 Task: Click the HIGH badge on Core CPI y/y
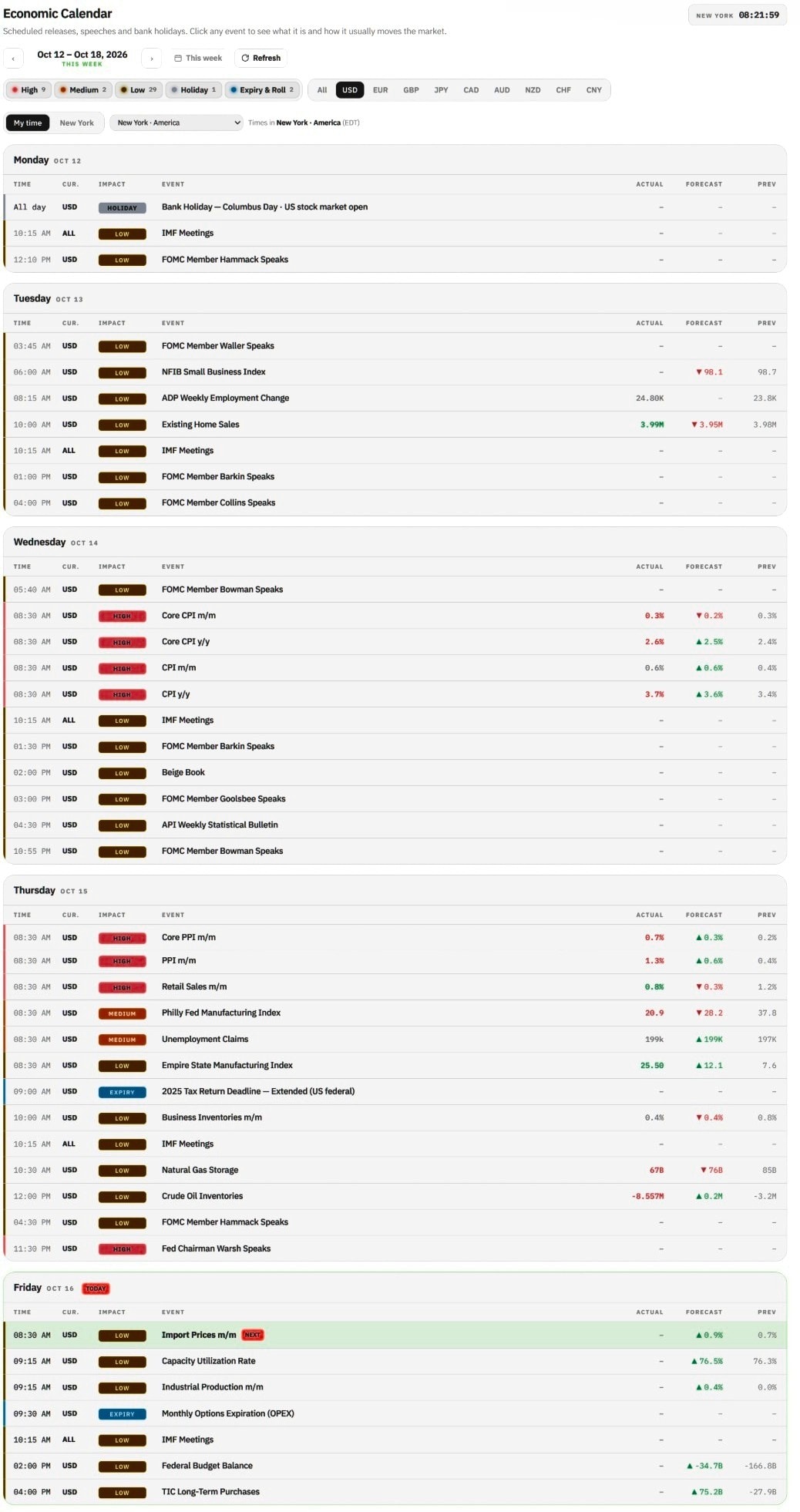click(122, 643)
